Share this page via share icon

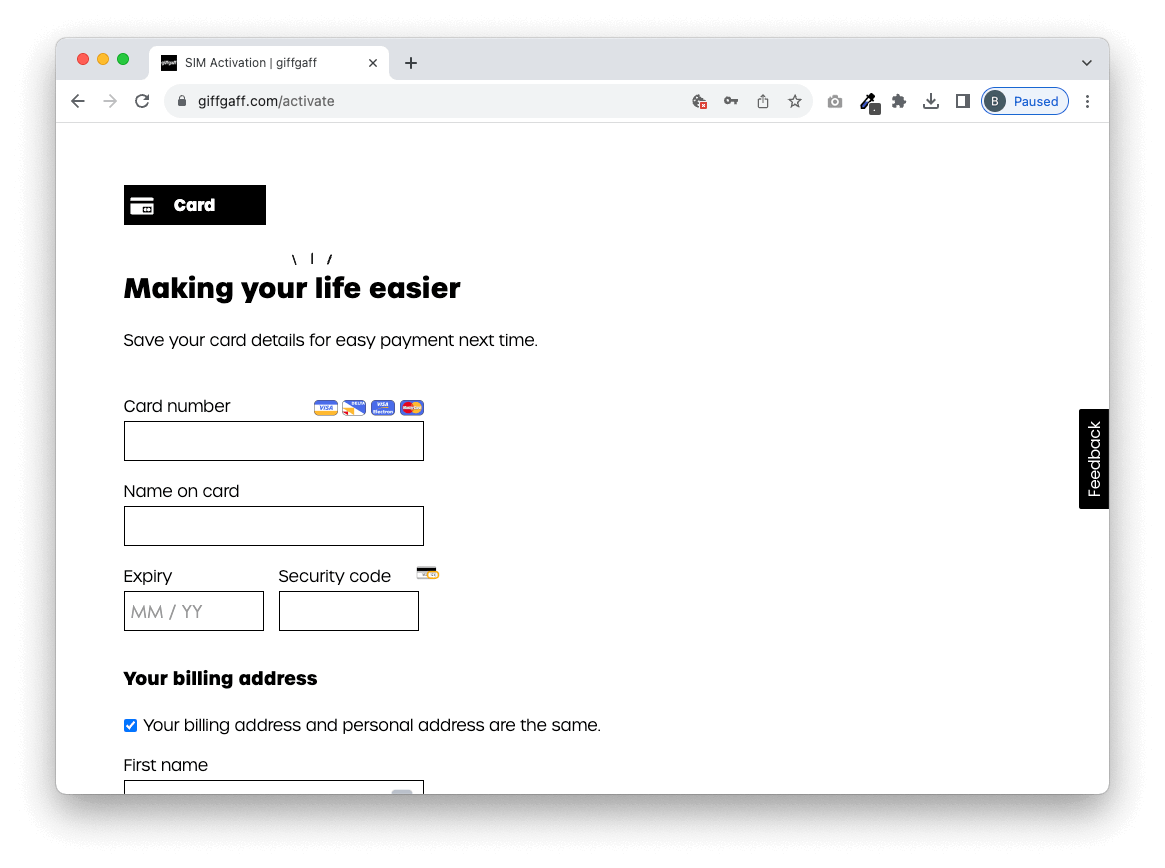point(763,101)
